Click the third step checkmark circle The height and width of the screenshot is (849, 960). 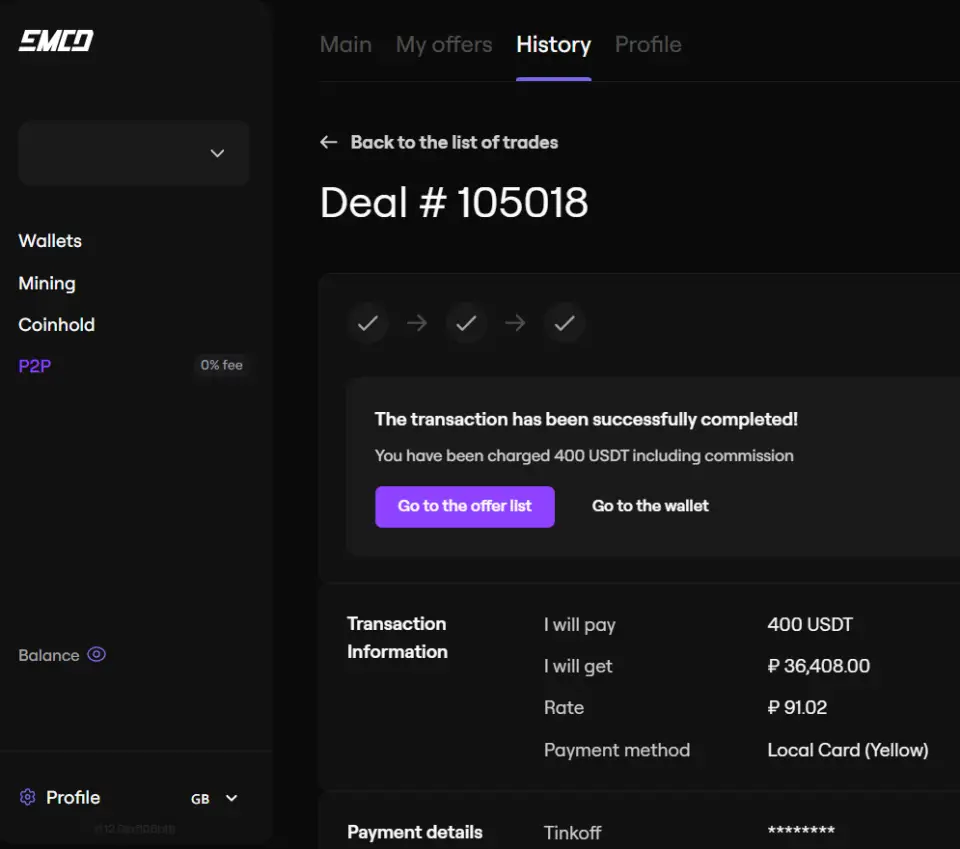pos(565,323)
